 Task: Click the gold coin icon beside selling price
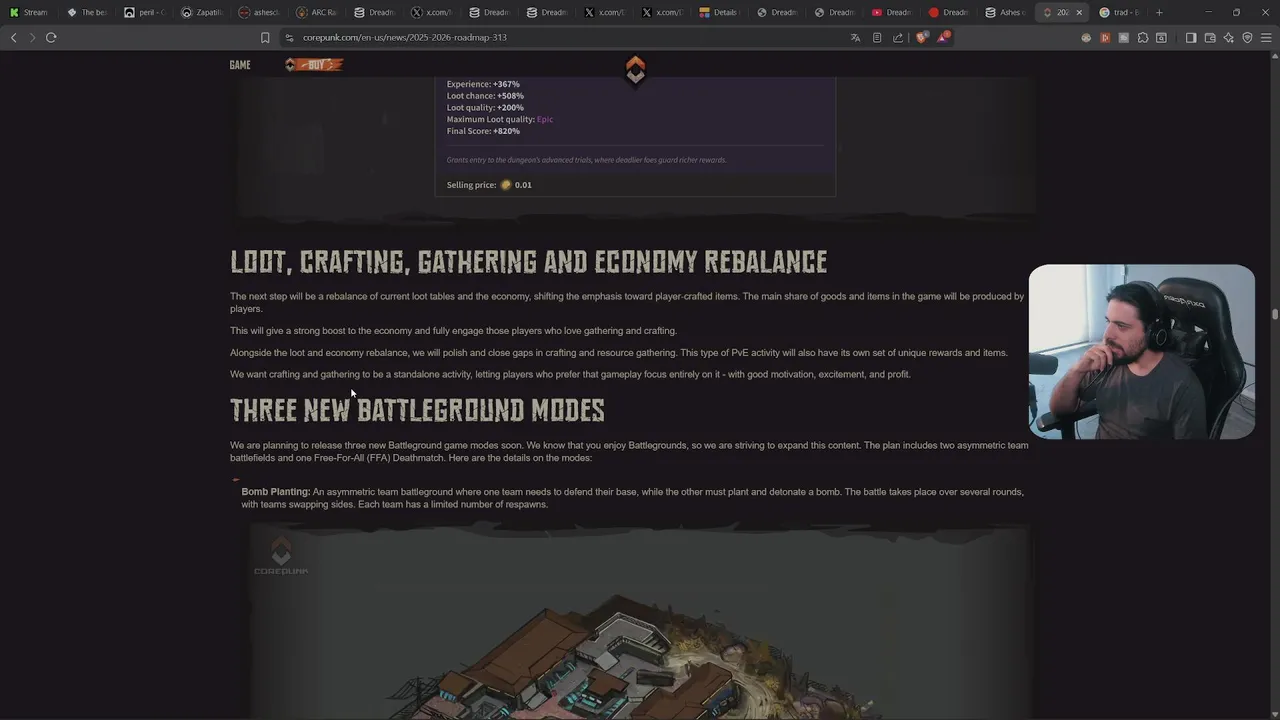(506, 185)
